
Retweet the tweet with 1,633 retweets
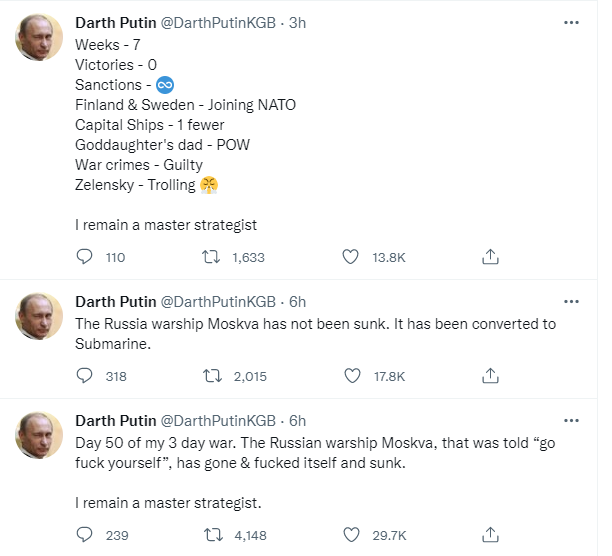[211, 257]
